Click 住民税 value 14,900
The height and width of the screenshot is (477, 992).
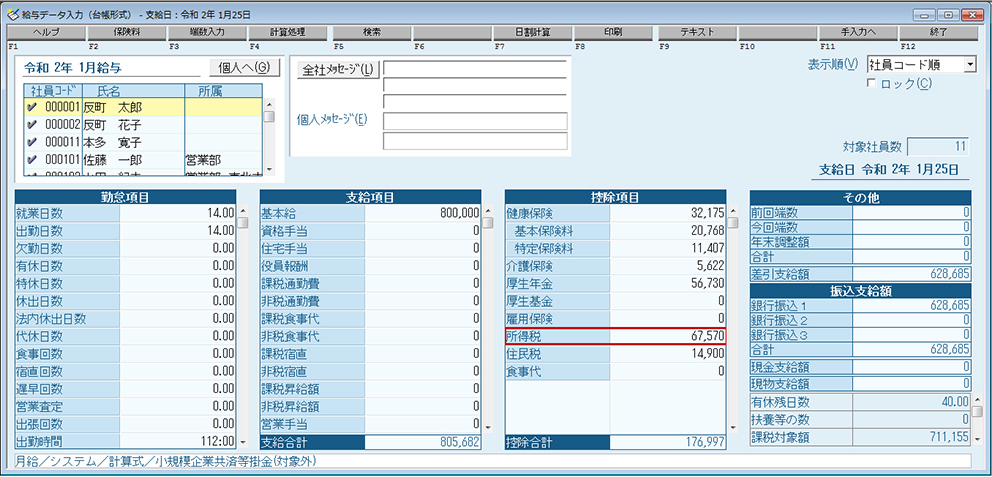point(668,353)
